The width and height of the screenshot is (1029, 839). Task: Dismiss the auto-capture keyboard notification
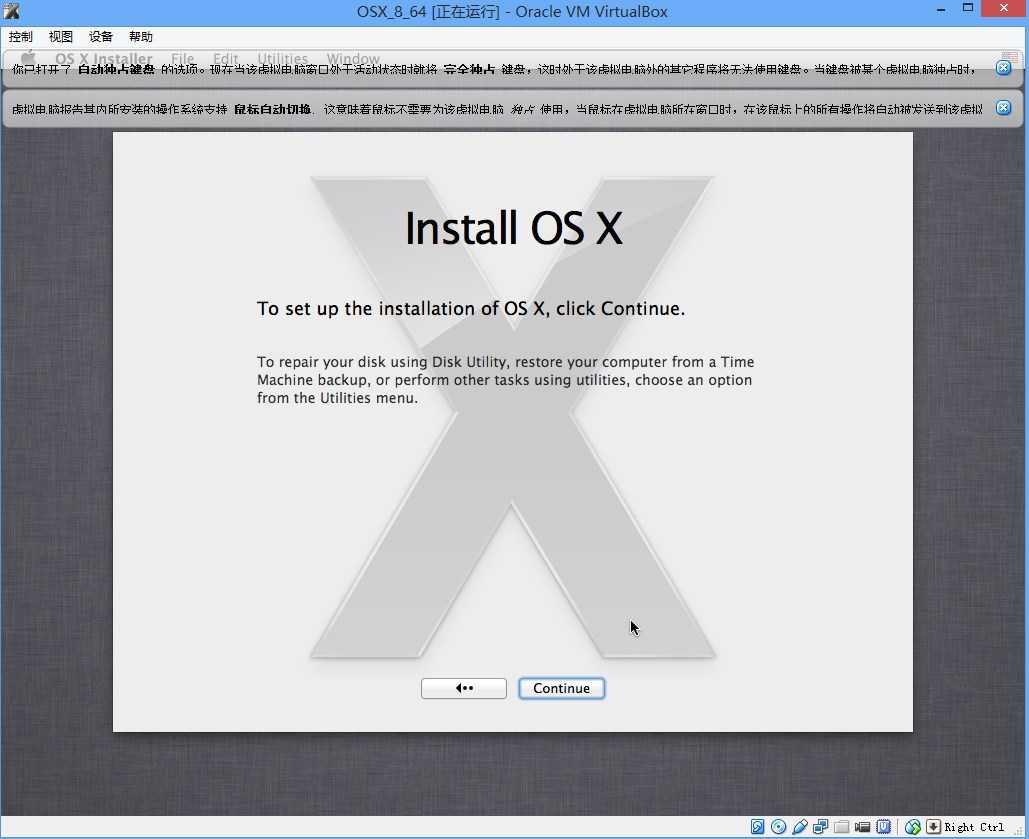[x=1003, y=68]
